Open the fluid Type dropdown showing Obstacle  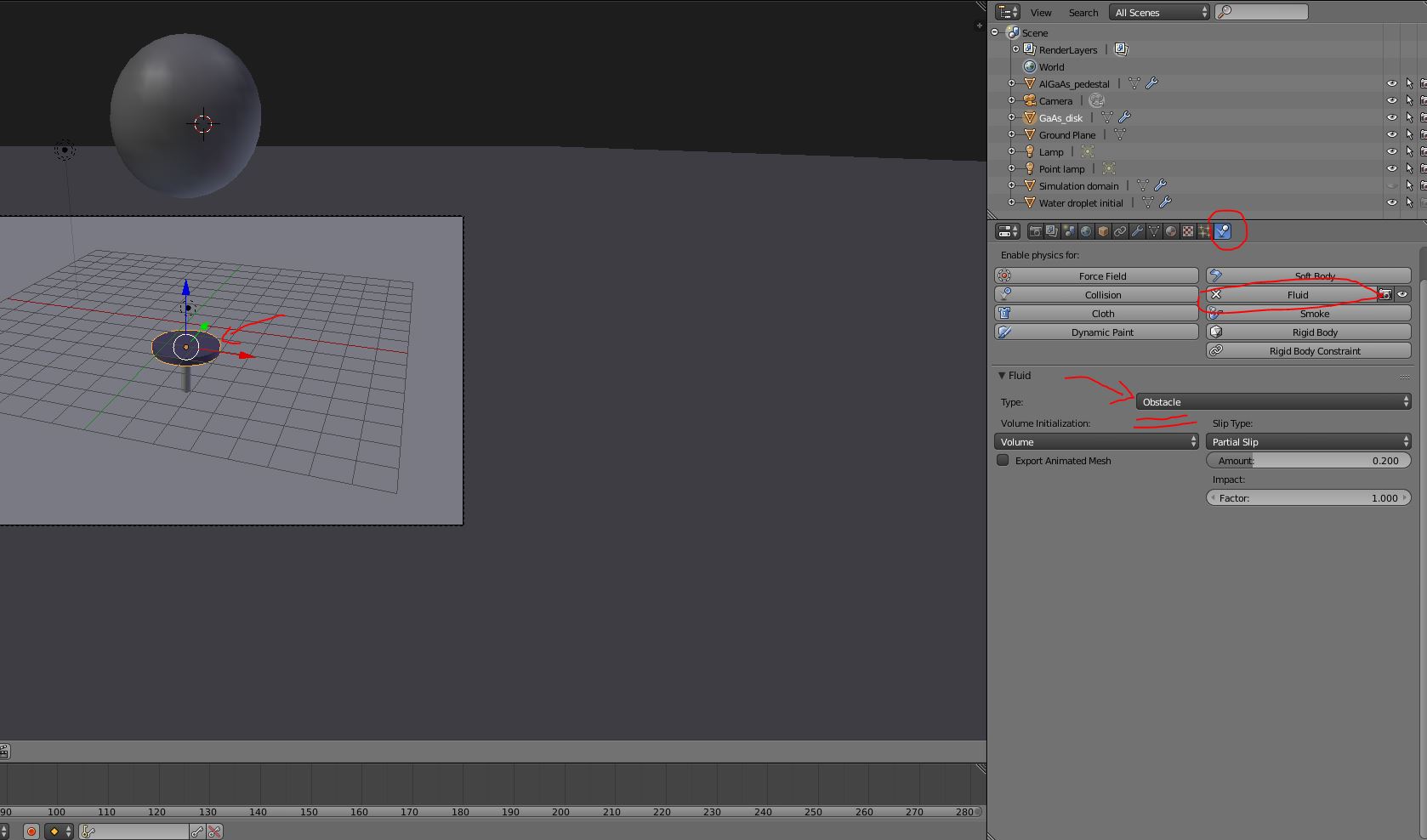click(1273, 401)
